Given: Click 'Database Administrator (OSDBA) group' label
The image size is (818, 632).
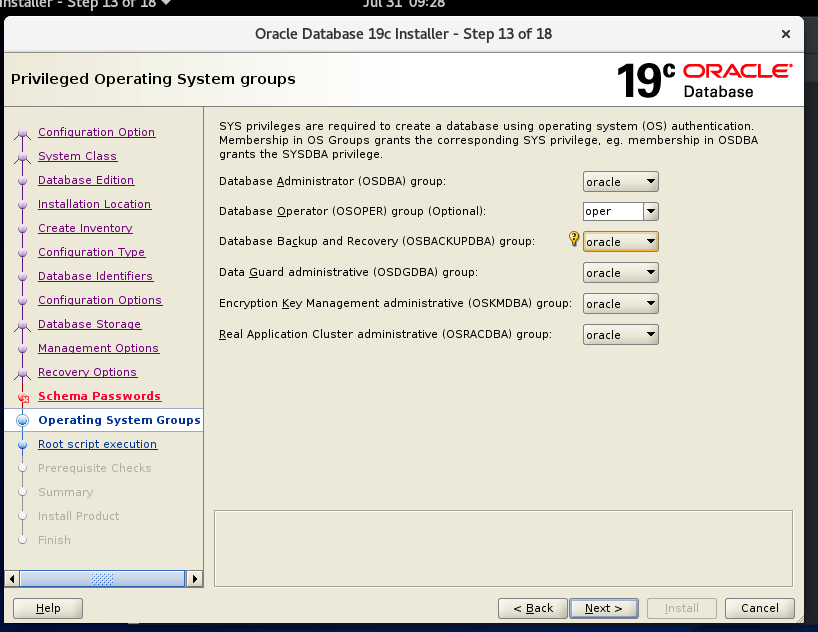Looking at the screenshot, I should point(332,181).
